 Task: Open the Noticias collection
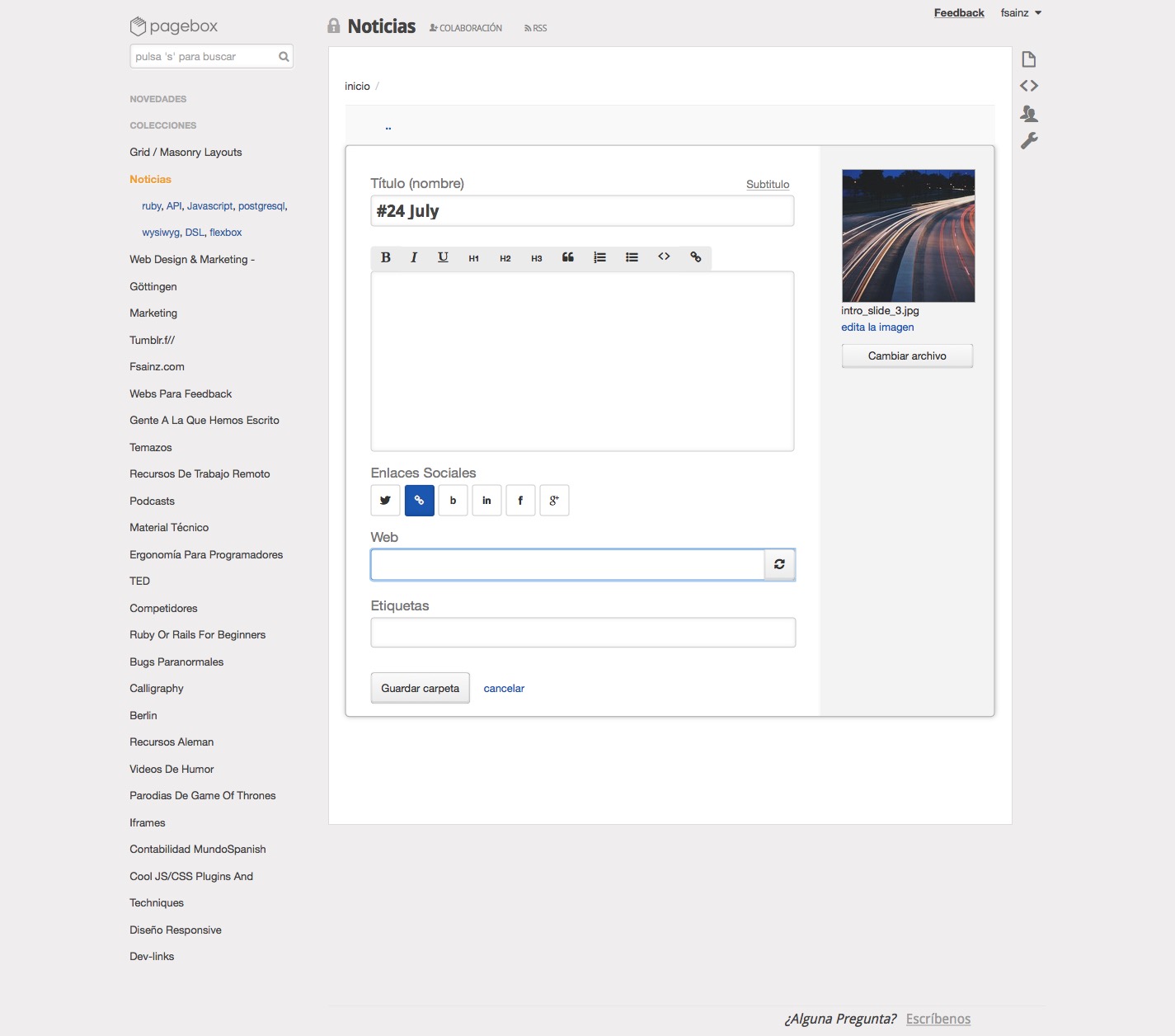click(150, 179)
